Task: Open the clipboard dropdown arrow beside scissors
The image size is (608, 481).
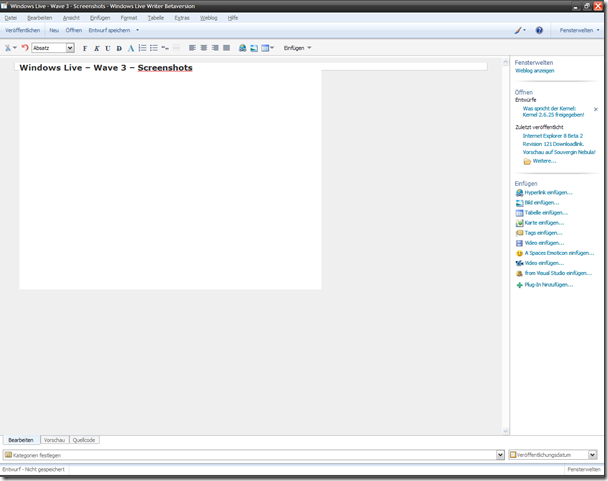Action: pyautogui.click(x=15, y=48)
